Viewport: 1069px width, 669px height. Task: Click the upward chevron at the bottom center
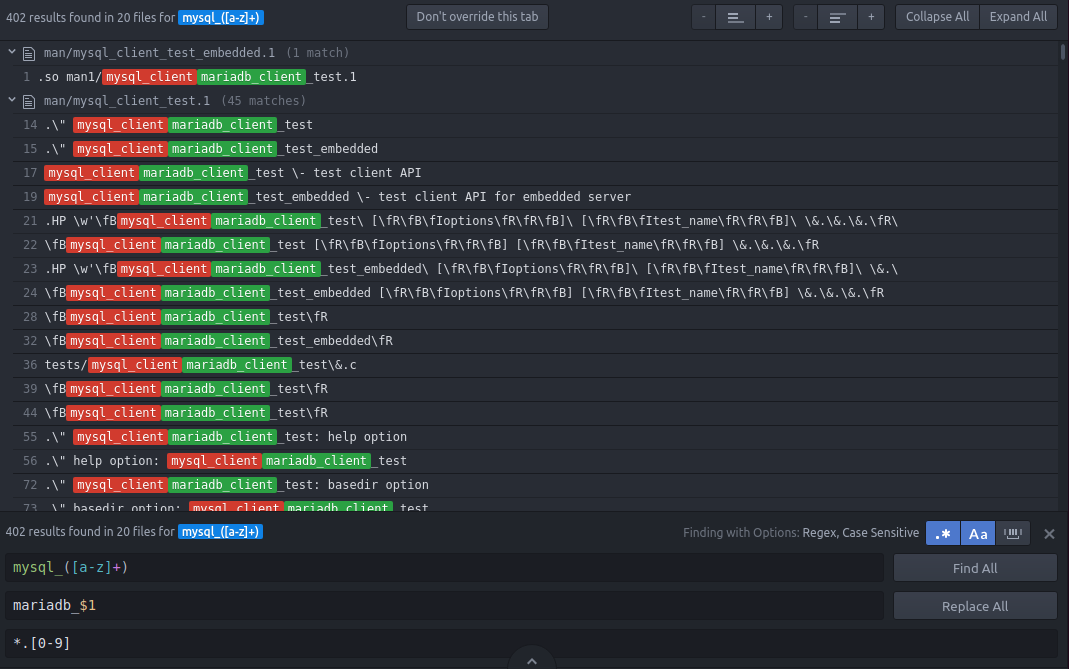[532, 660]
